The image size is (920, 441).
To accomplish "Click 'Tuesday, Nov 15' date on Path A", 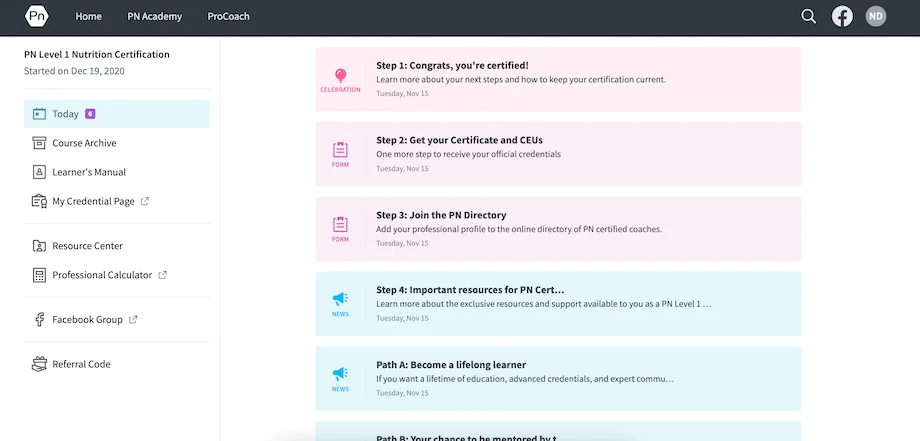I will pyautogui.click(x=402, y=393).
